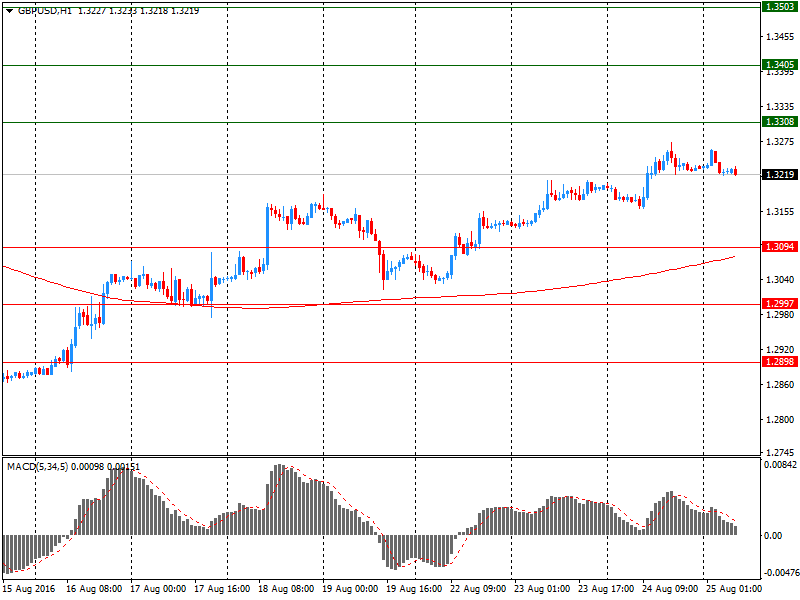Click the 24 Aug 09:00 time label
This screenshot has height=600, width=800.
point(670,589)
